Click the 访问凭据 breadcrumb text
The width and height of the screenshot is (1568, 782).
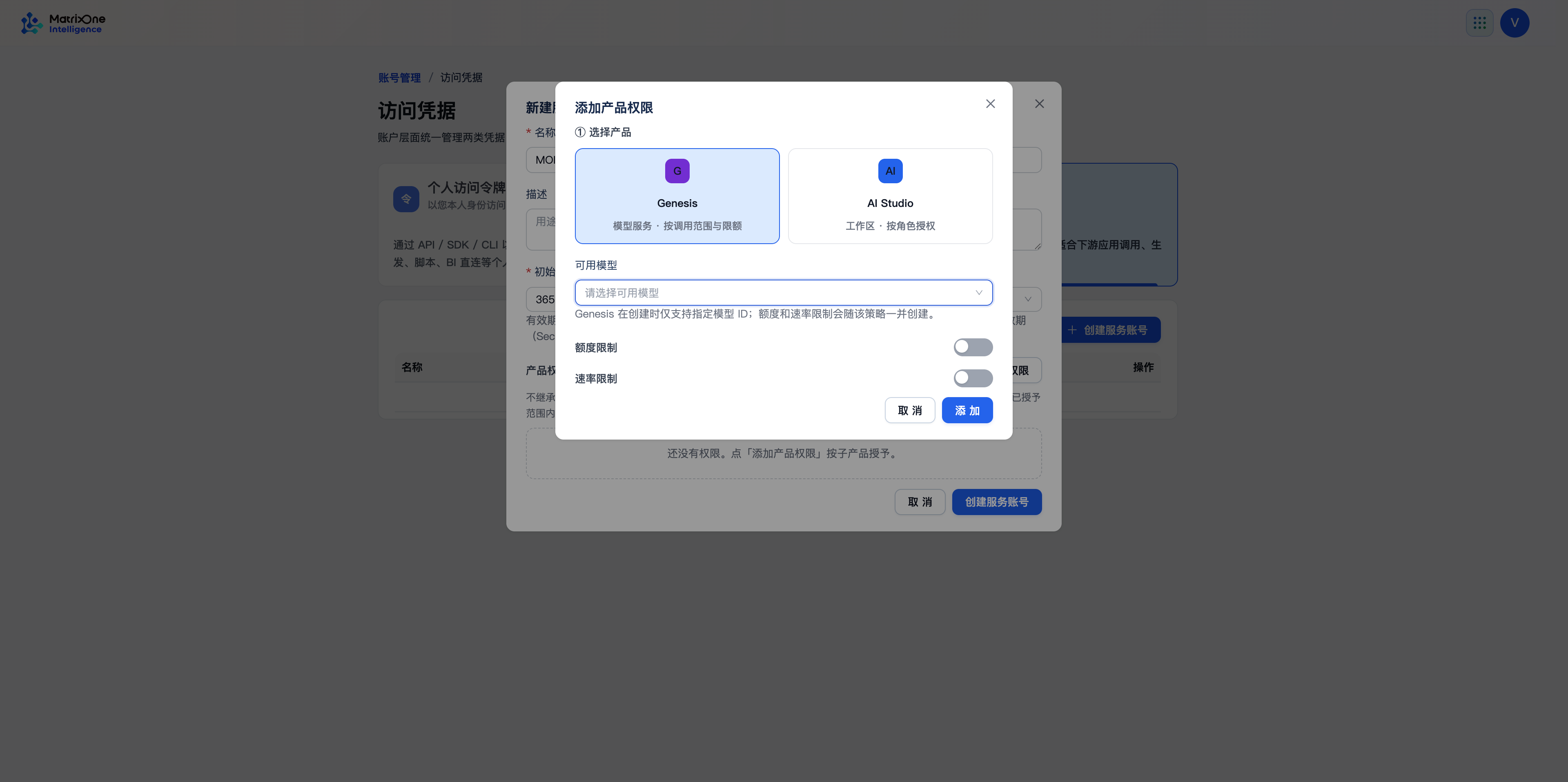click(x=461, y=78)
